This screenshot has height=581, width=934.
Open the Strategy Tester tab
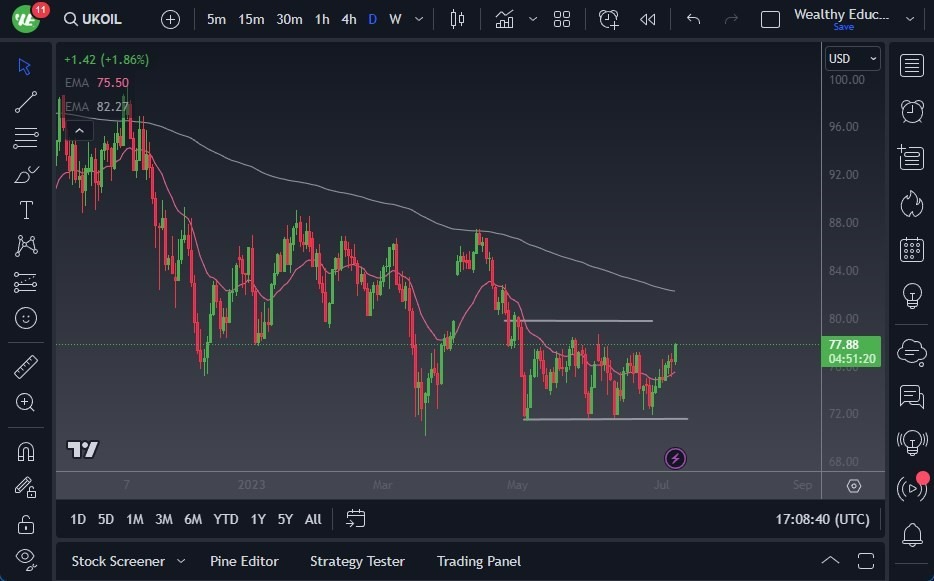(x=357, y=561)
